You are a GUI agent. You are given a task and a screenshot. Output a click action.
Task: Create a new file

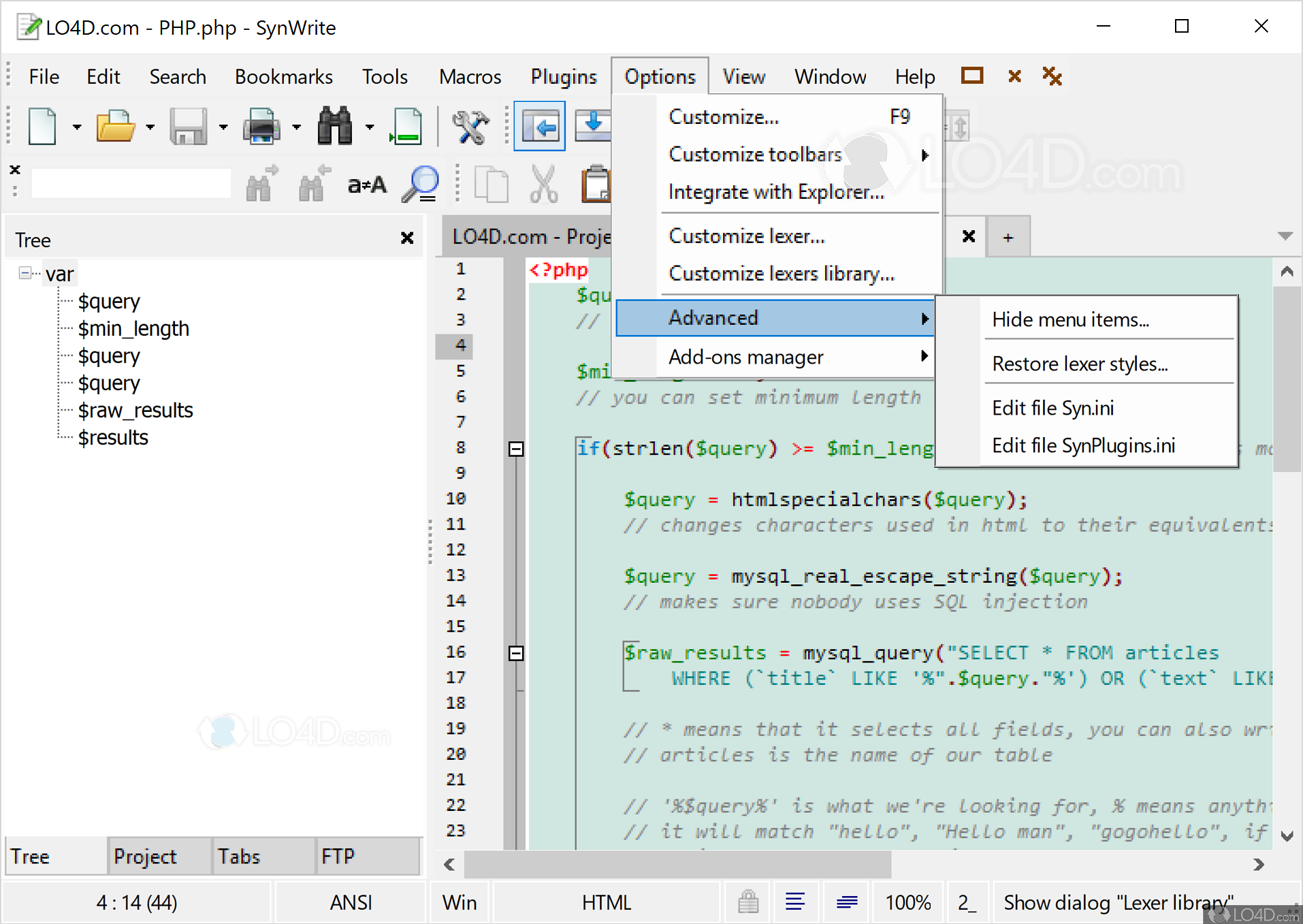[41, 126]
